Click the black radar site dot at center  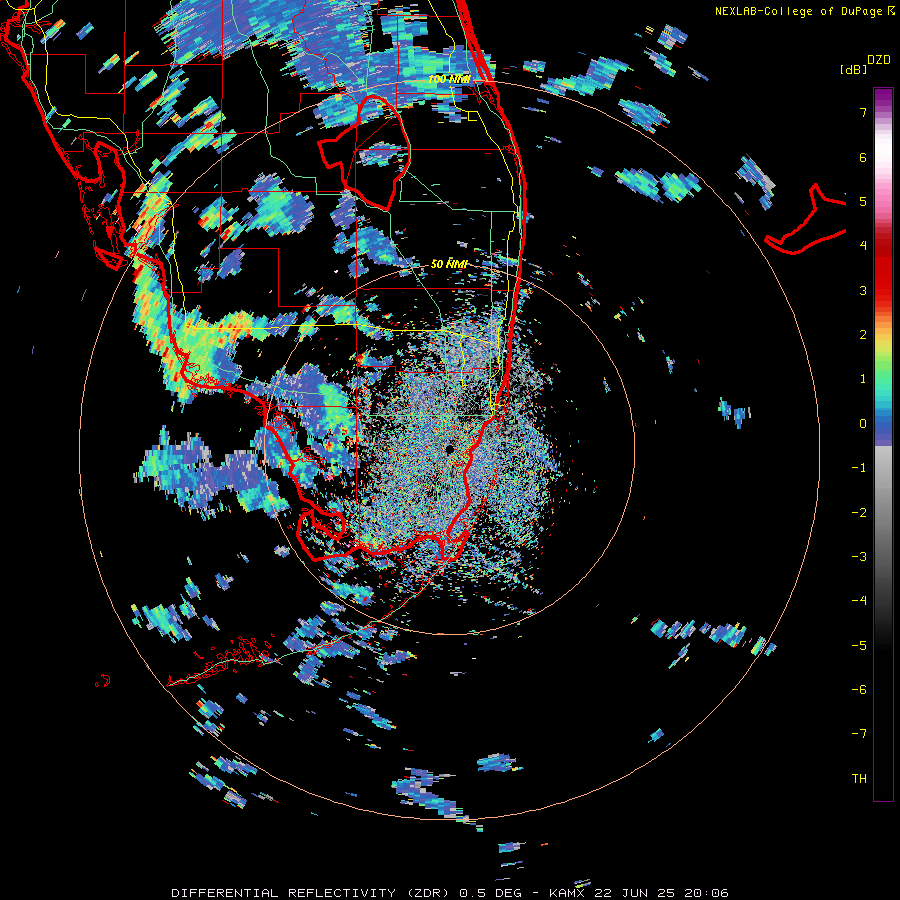(449, 449)
